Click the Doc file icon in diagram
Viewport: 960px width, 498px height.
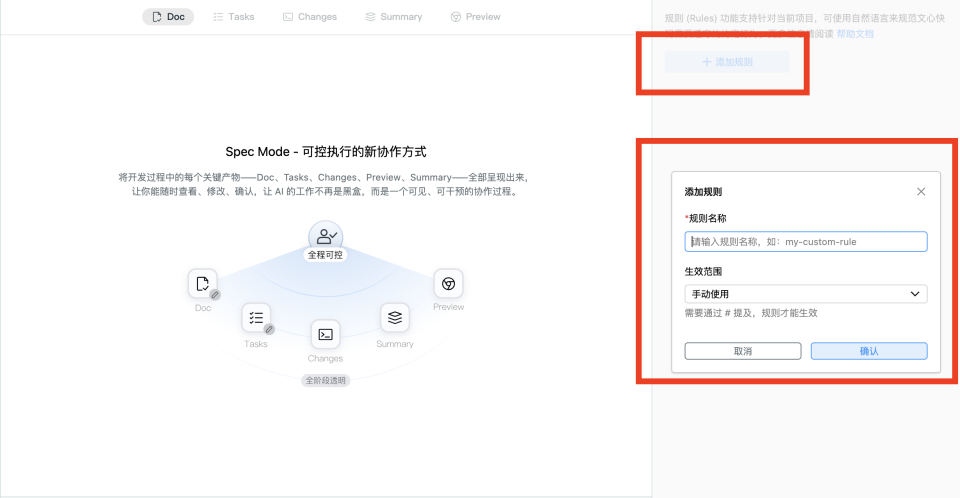[x=203, y=284]
